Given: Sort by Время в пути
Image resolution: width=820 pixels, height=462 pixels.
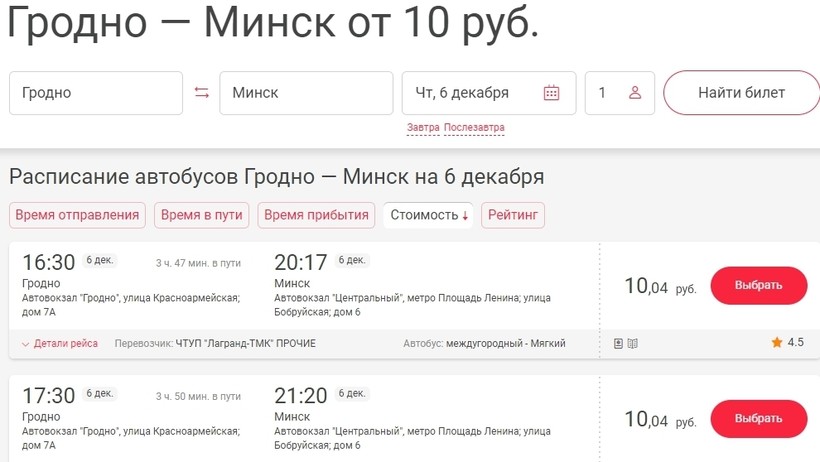Looking at the screenshot, I should click(201, 215).
